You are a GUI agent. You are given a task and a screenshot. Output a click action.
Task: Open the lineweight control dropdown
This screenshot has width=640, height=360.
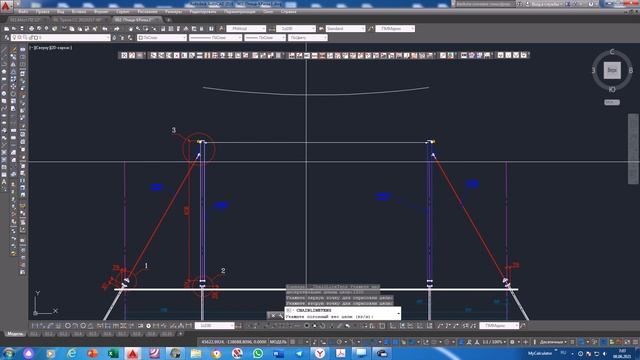(265, 38)
